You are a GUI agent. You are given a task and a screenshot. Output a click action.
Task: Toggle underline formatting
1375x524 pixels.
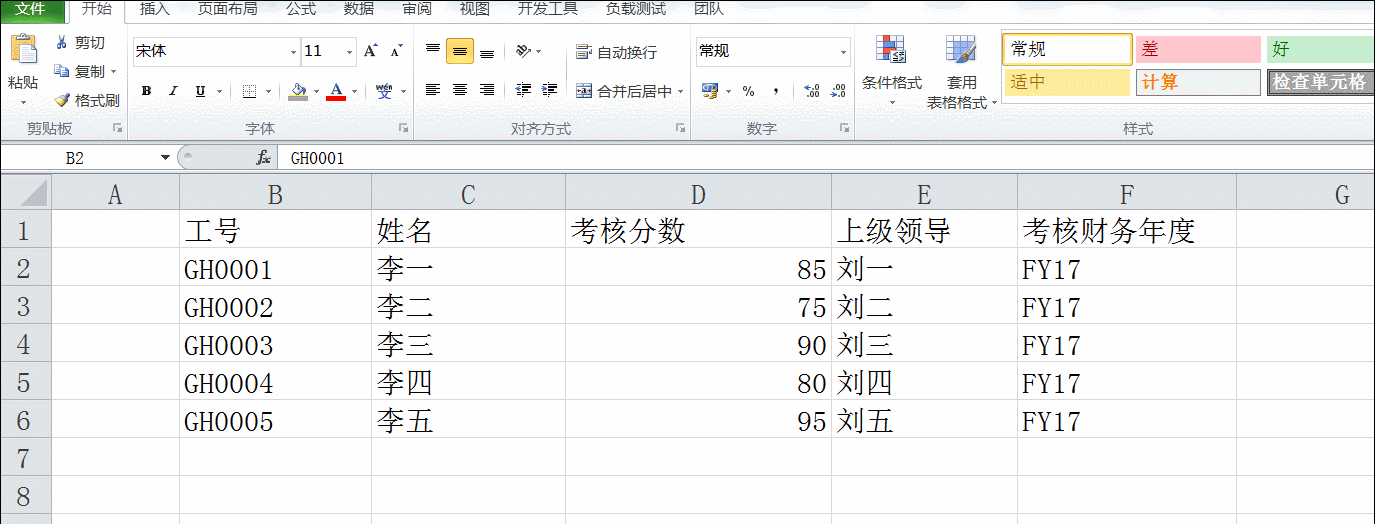[x=200, y=91]
